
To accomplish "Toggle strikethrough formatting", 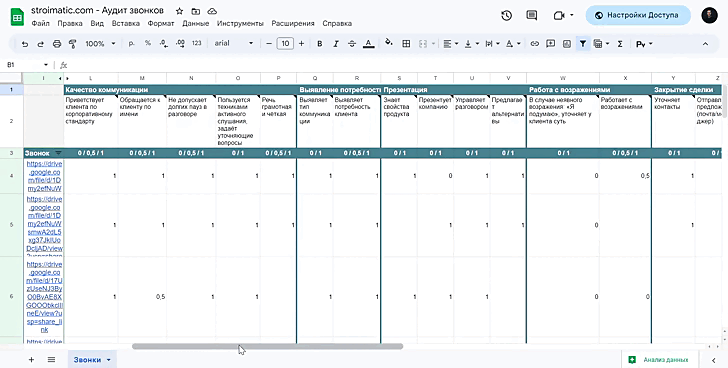I will (352, 44).
